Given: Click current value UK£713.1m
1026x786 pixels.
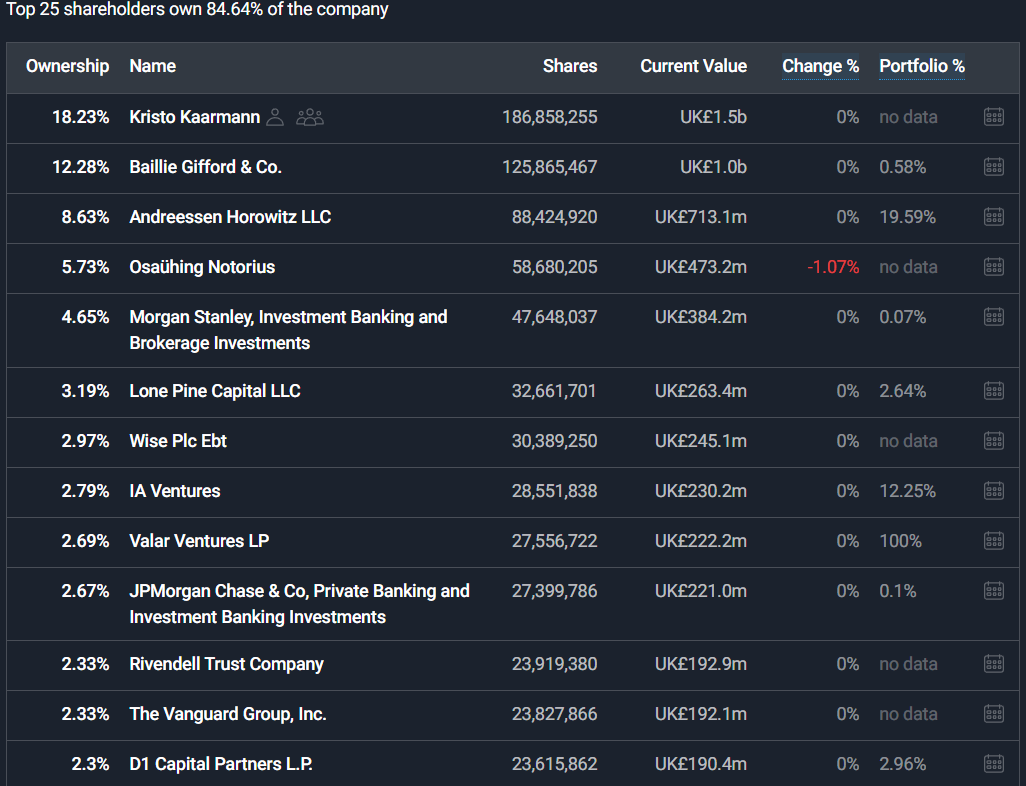Looking at the screenshot, I should pos(701,217).
